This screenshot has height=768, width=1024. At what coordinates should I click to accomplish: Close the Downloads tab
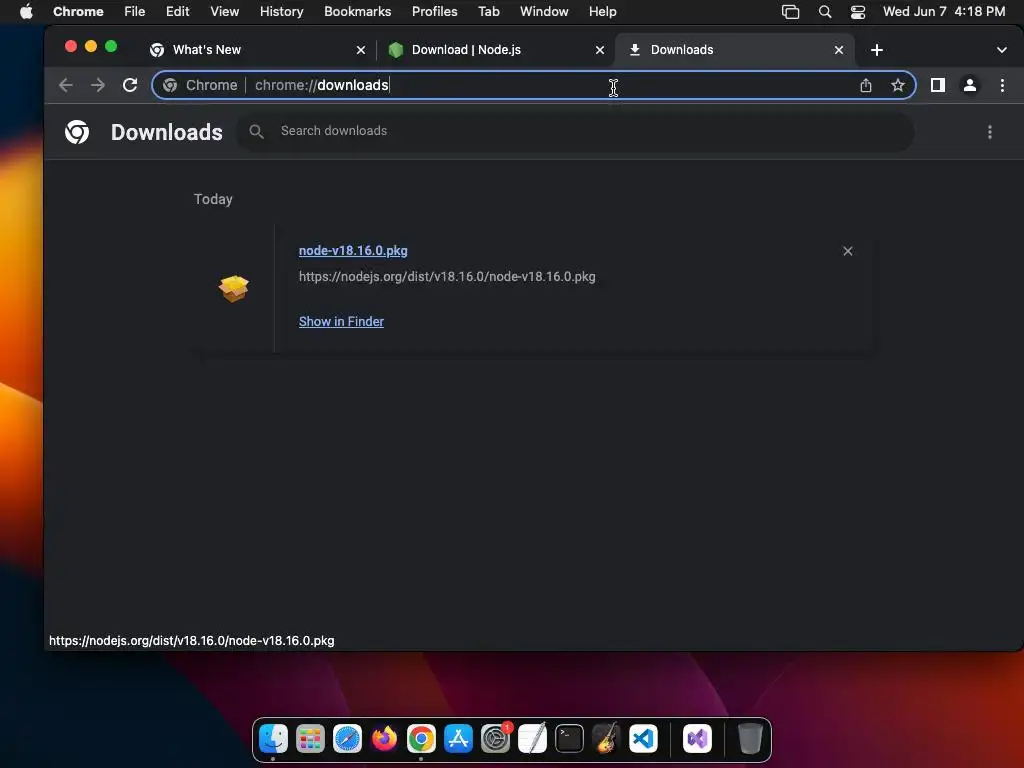839,50
